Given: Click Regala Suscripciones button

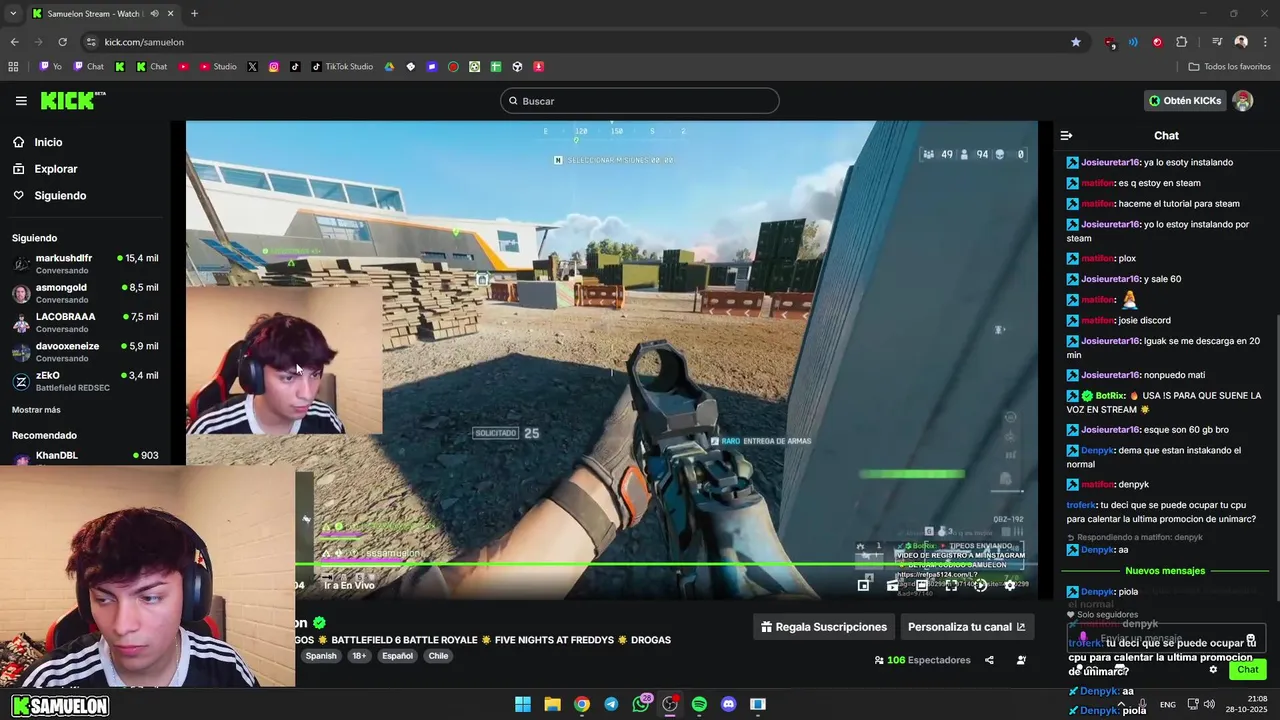Looking at the screenshot, I should [824, 627].
